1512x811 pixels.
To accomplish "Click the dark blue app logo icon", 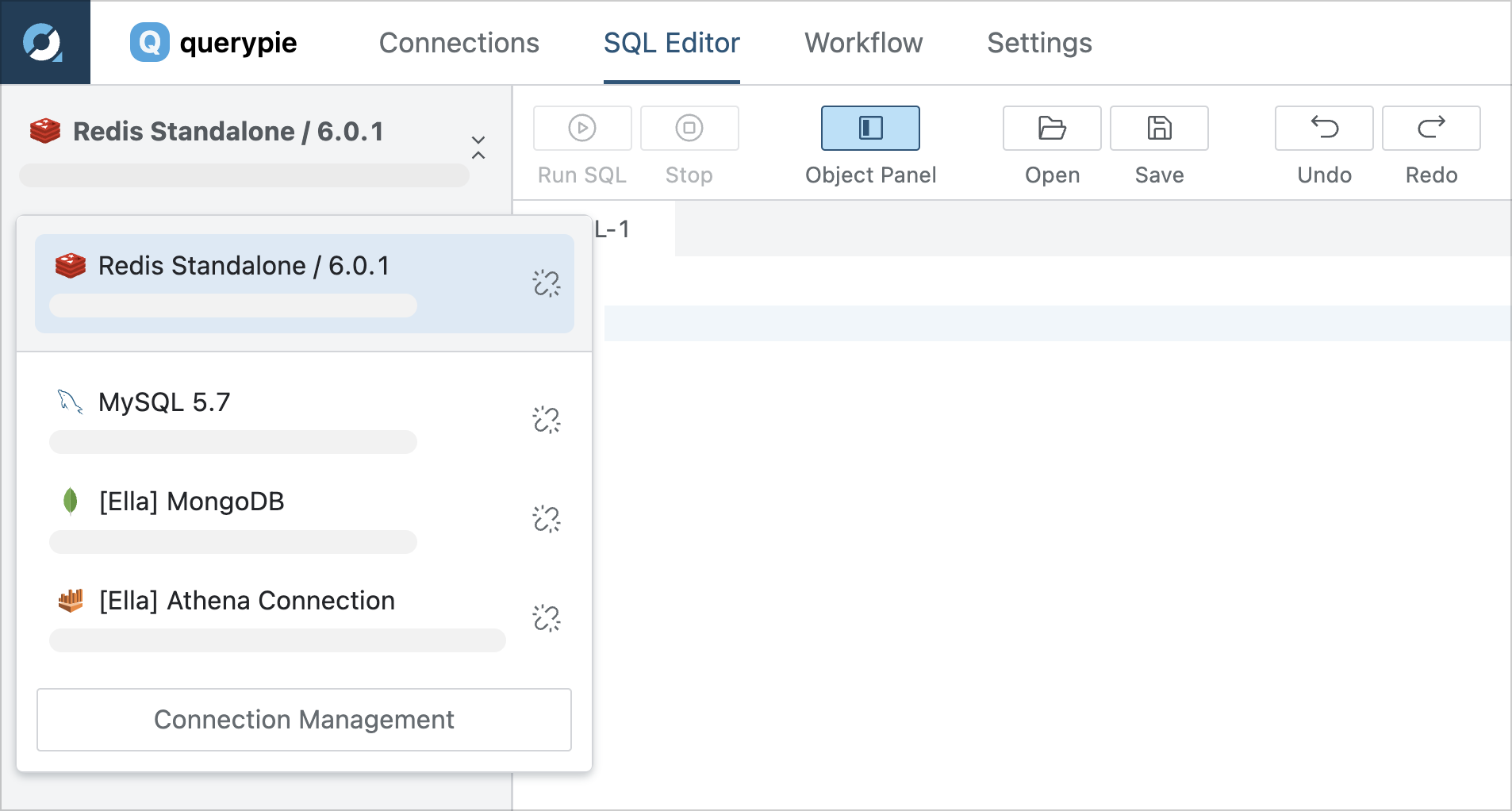I will pos(44,43).
